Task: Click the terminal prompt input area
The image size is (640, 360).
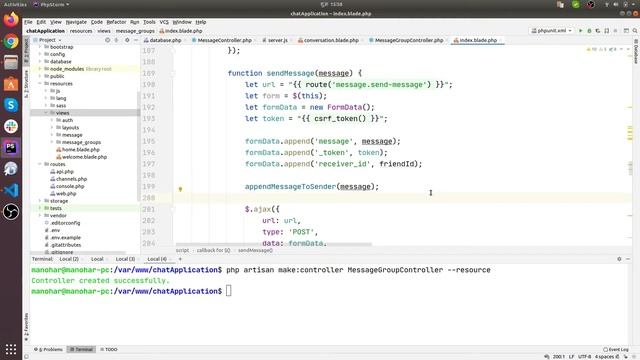Action: click(x=229, y=291)
